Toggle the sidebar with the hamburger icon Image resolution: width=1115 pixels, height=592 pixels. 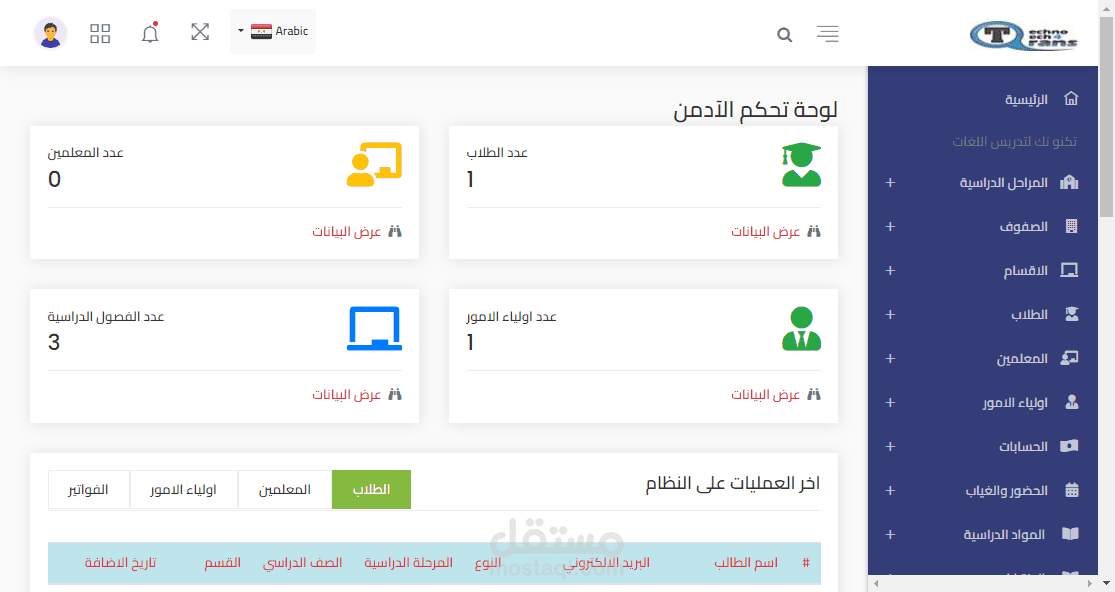(x=828, y=33)
